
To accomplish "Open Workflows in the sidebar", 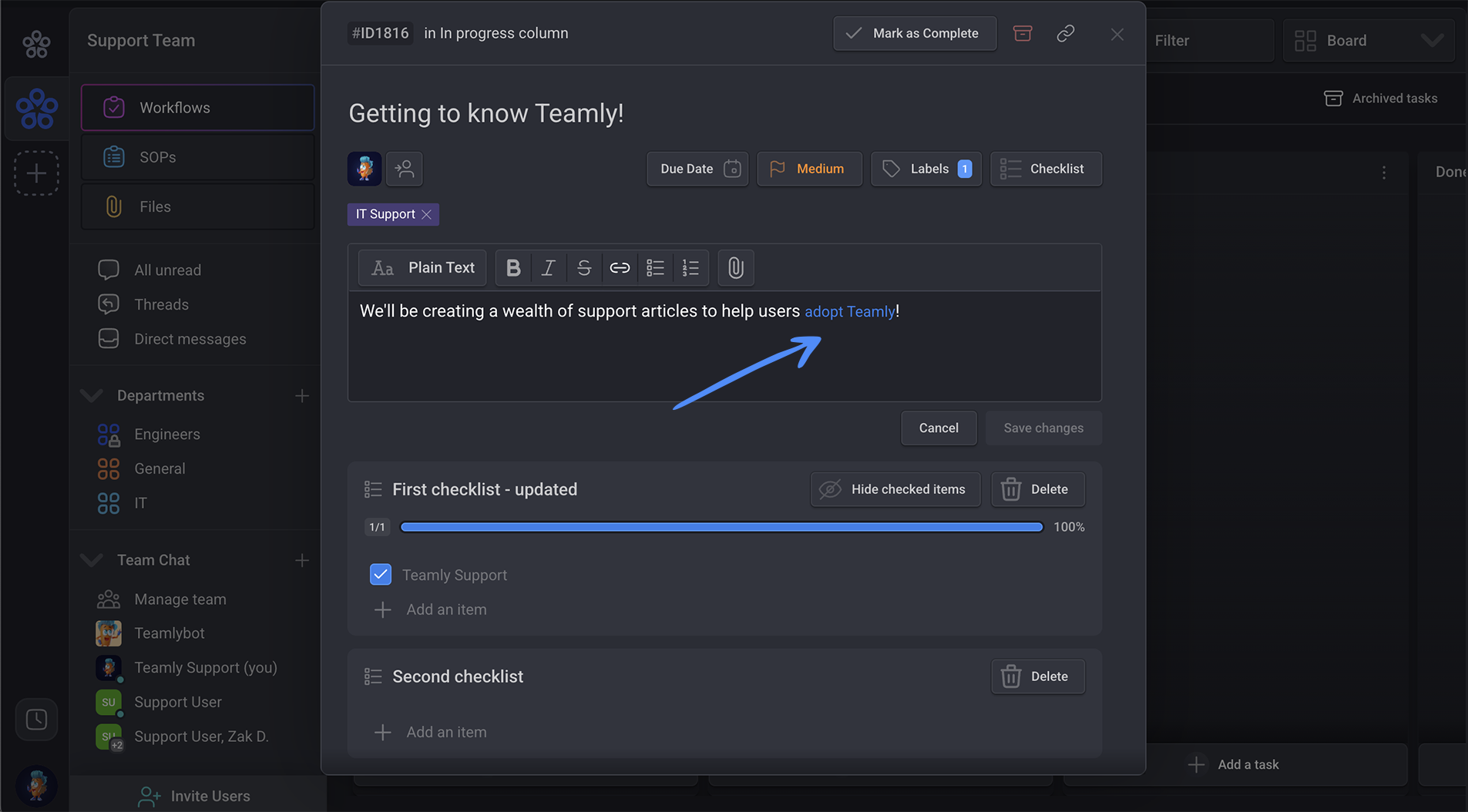I will (x=198, y=108).
